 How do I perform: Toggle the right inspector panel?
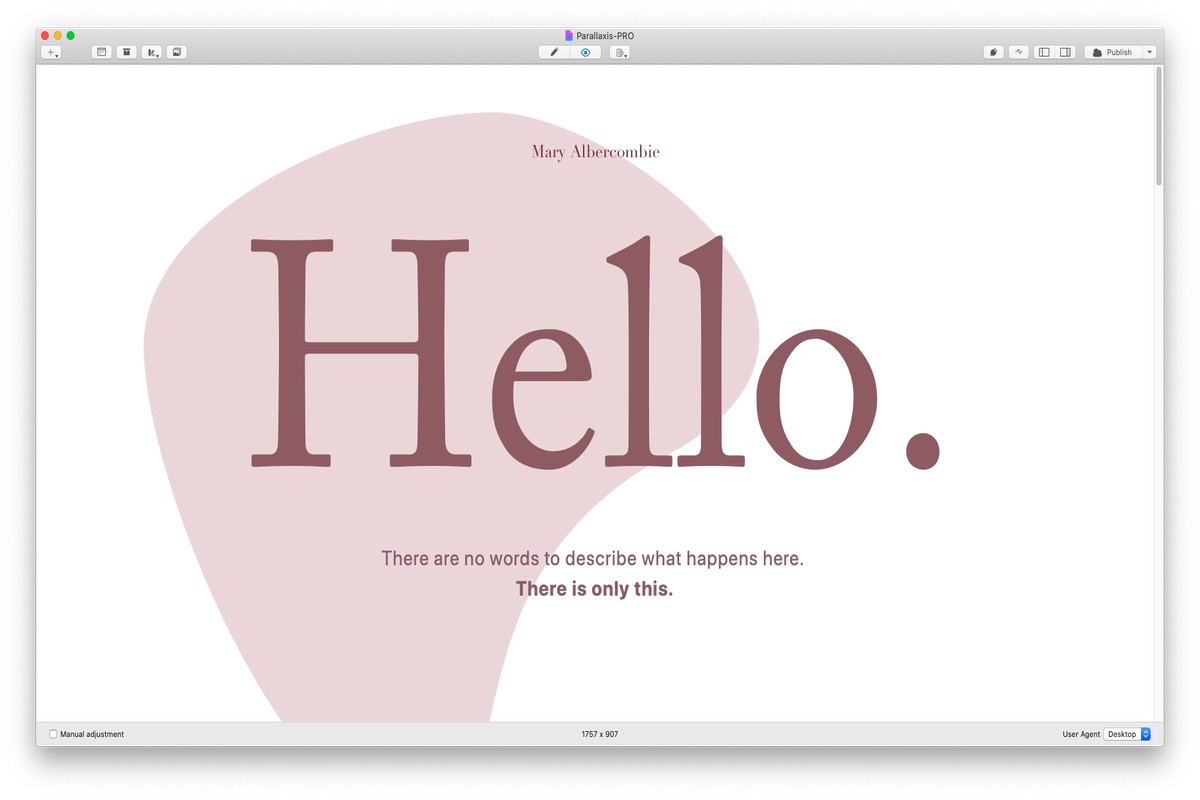pos(1065,52)
